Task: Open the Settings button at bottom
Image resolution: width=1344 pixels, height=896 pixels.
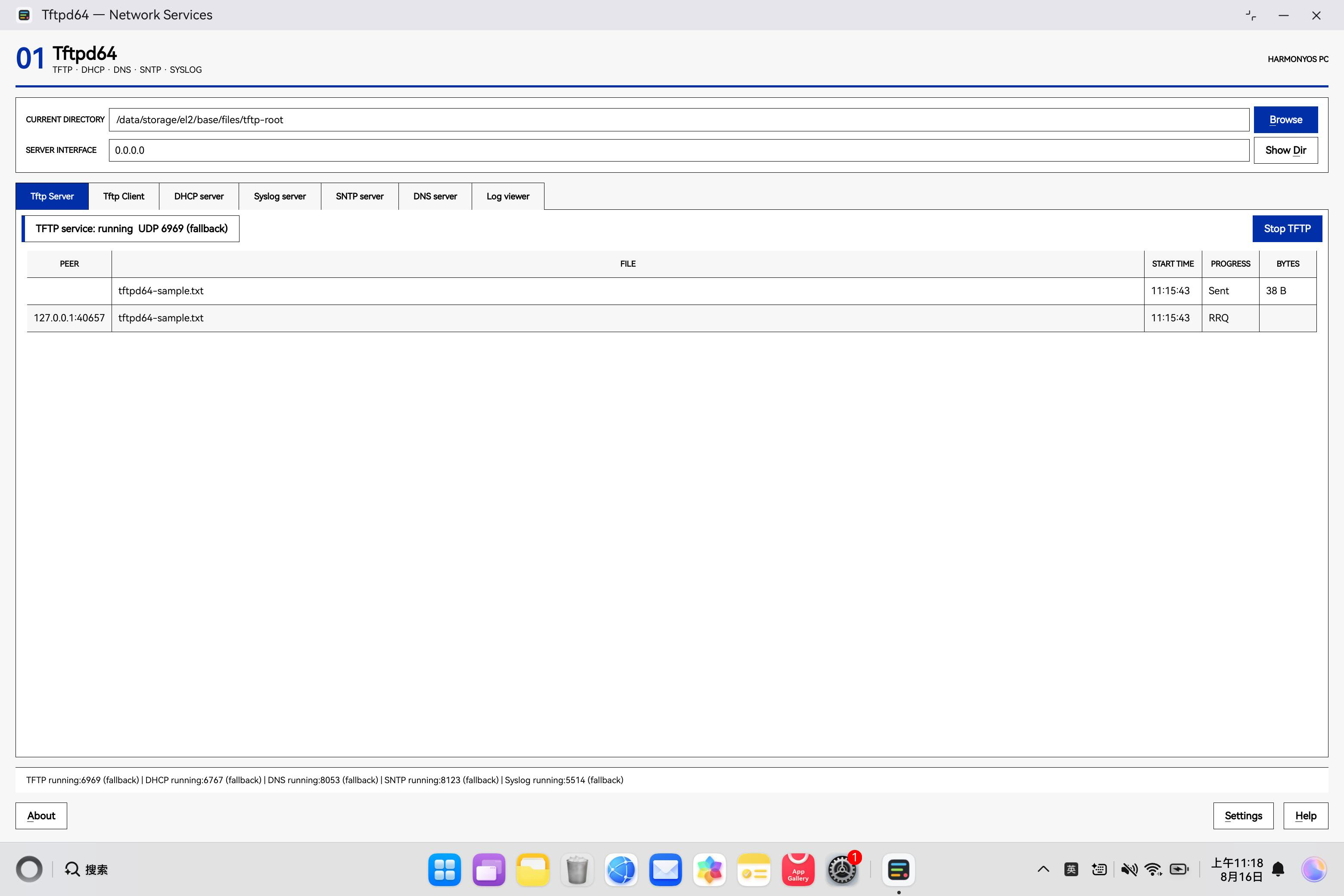Action: click(1244, 816)
